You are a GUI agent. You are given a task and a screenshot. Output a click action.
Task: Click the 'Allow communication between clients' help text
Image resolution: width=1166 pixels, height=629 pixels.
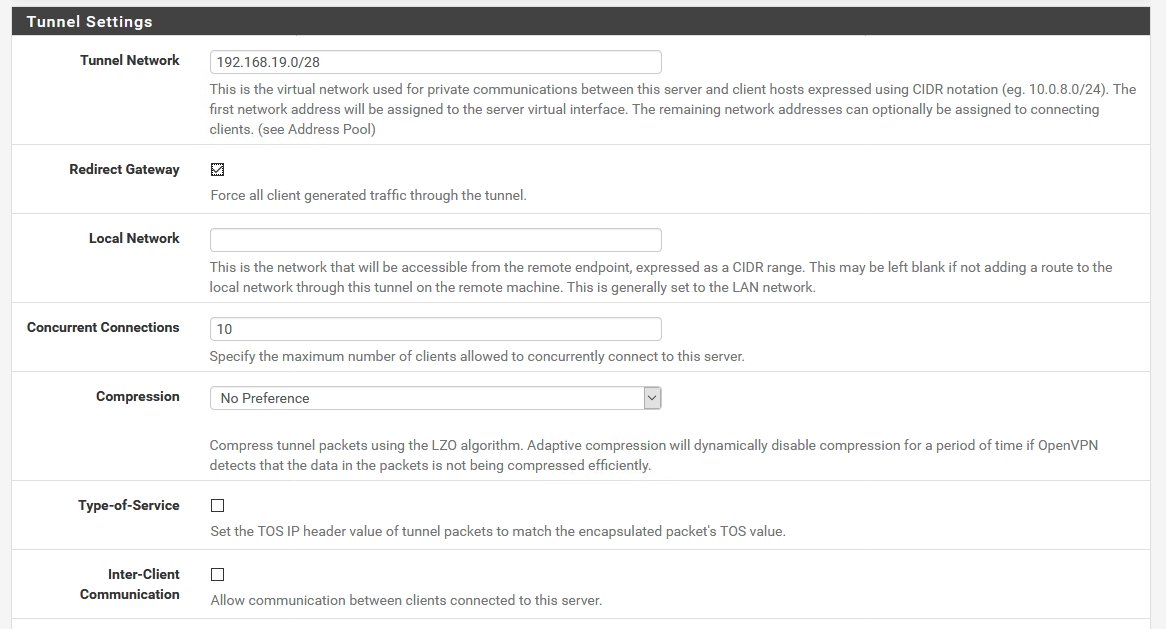coord(406,601)
